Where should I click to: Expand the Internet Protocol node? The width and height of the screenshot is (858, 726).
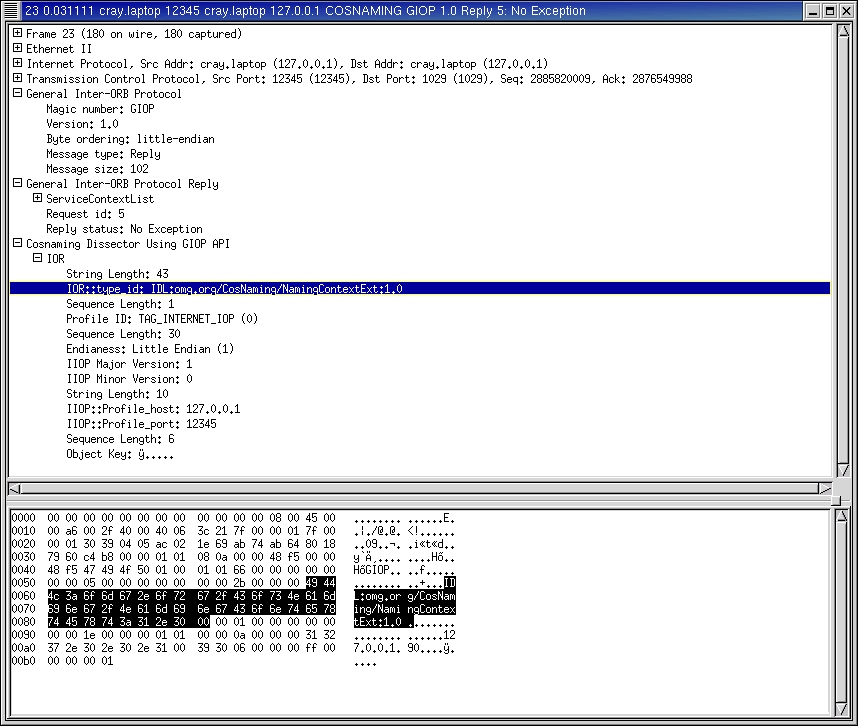(18, 63)
